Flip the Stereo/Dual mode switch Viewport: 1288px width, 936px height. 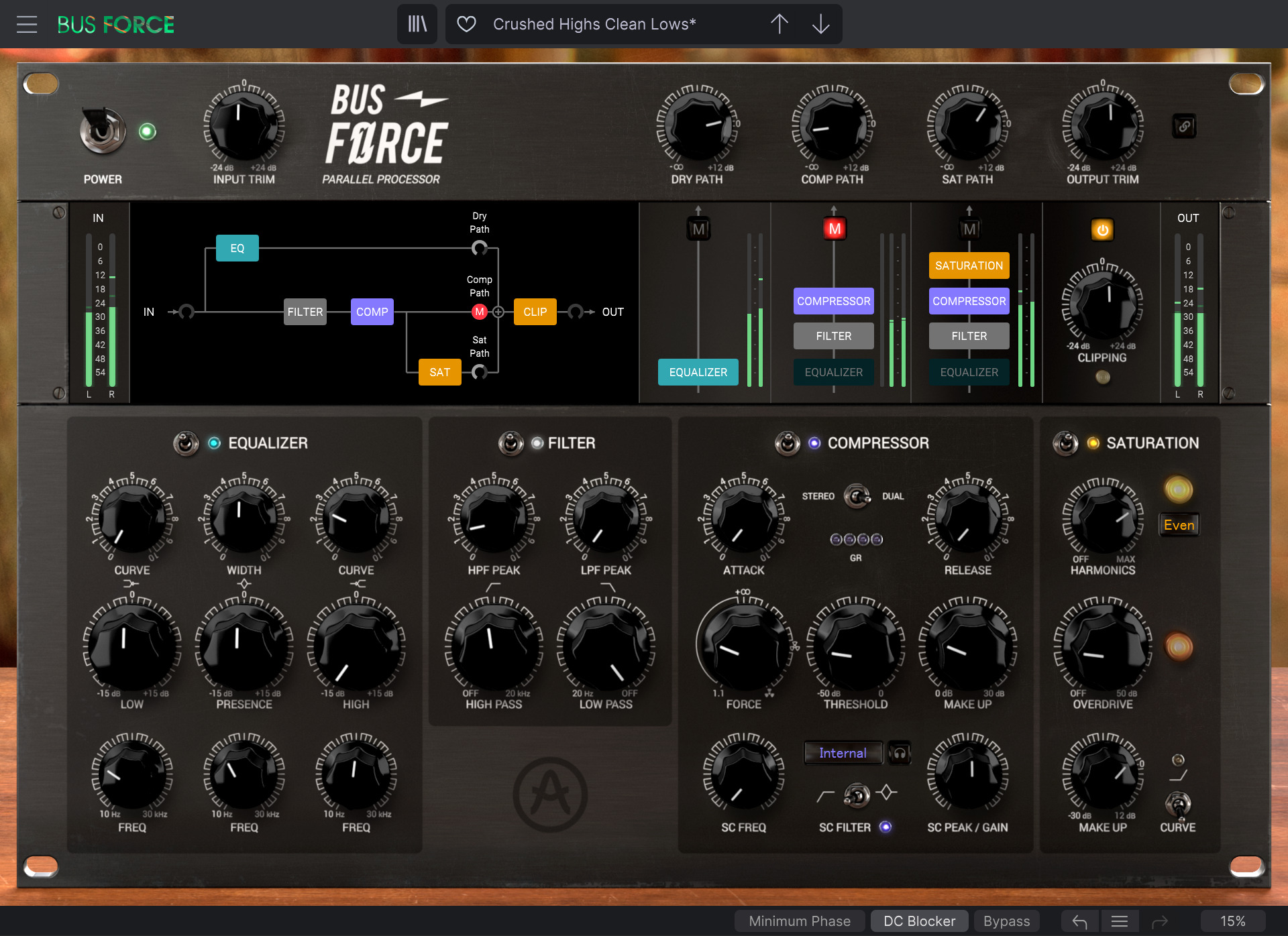click(x=857, y=497)
